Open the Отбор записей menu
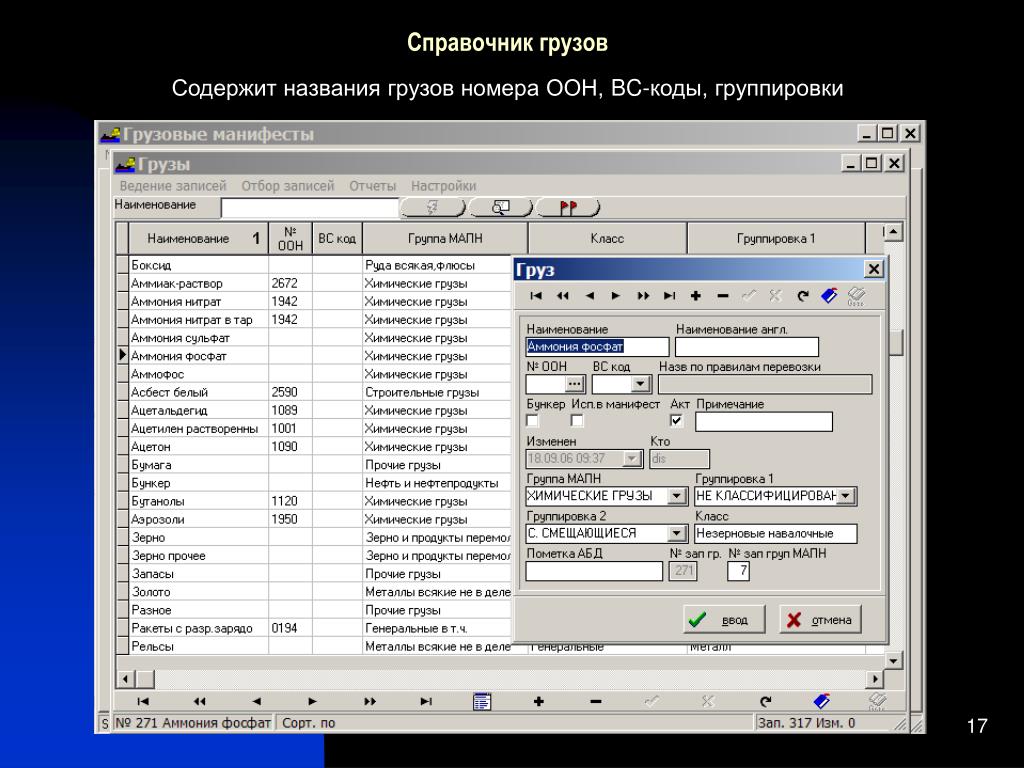Screen dimensions: 1024x768 tap(288, 186)
